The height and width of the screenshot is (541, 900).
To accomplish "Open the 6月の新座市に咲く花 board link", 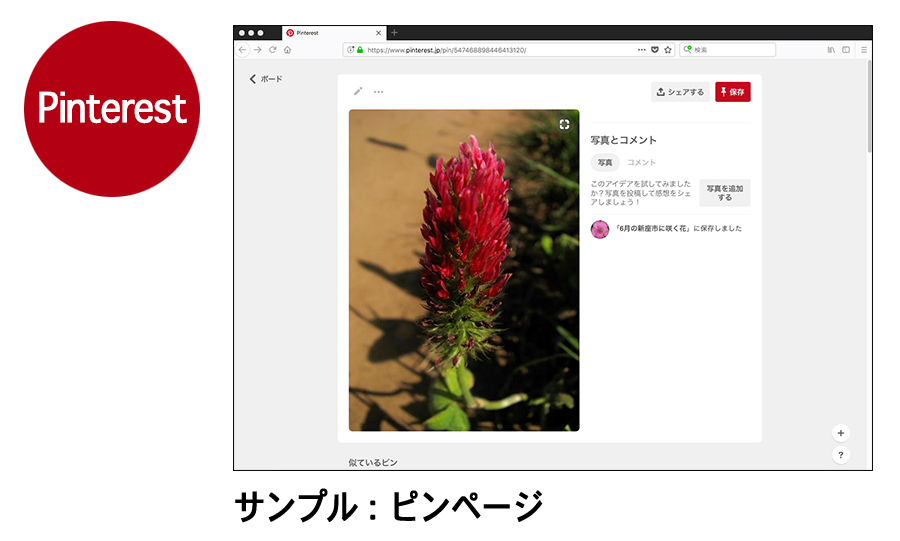I will (655, 229).
